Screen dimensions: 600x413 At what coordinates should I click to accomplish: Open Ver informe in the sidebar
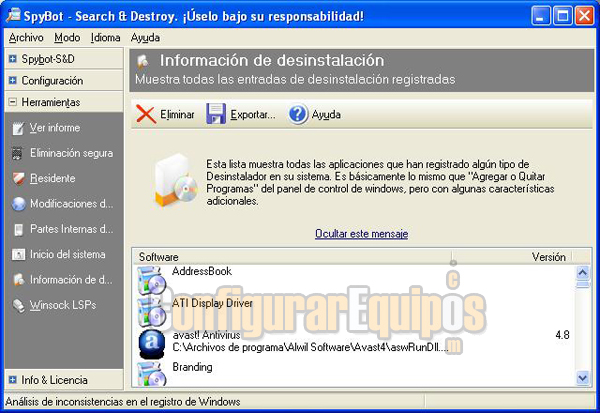point(55,128)
